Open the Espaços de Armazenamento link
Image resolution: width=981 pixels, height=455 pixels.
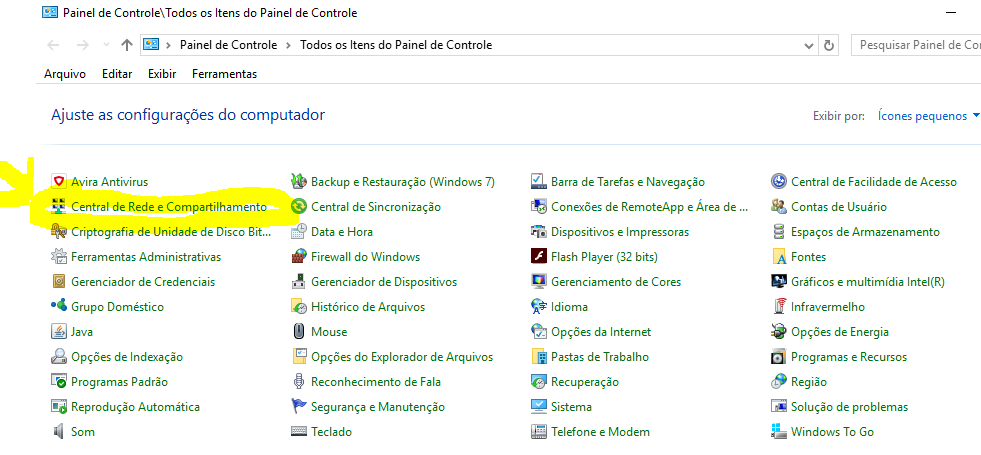tap(865, 232)
